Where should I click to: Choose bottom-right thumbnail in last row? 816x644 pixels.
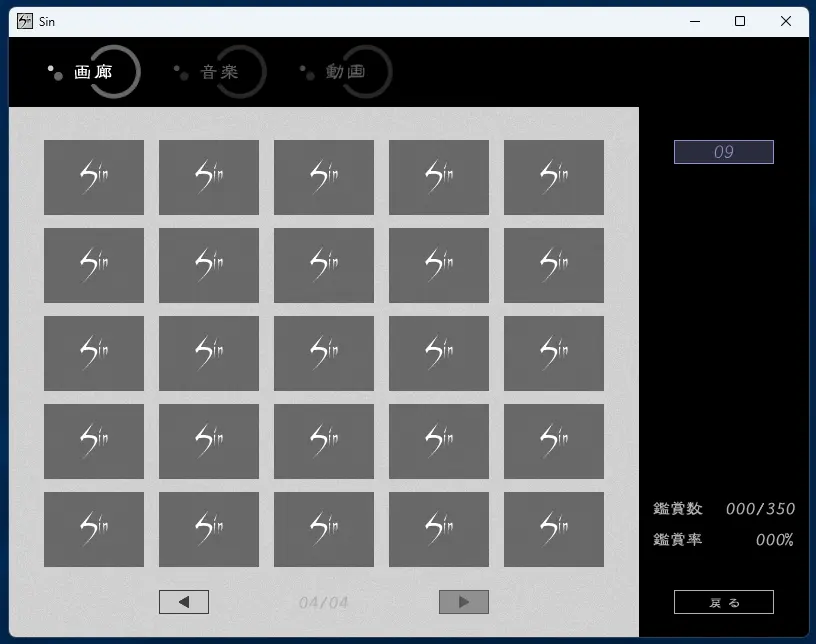pyautogui.click(x=553, y=529)
